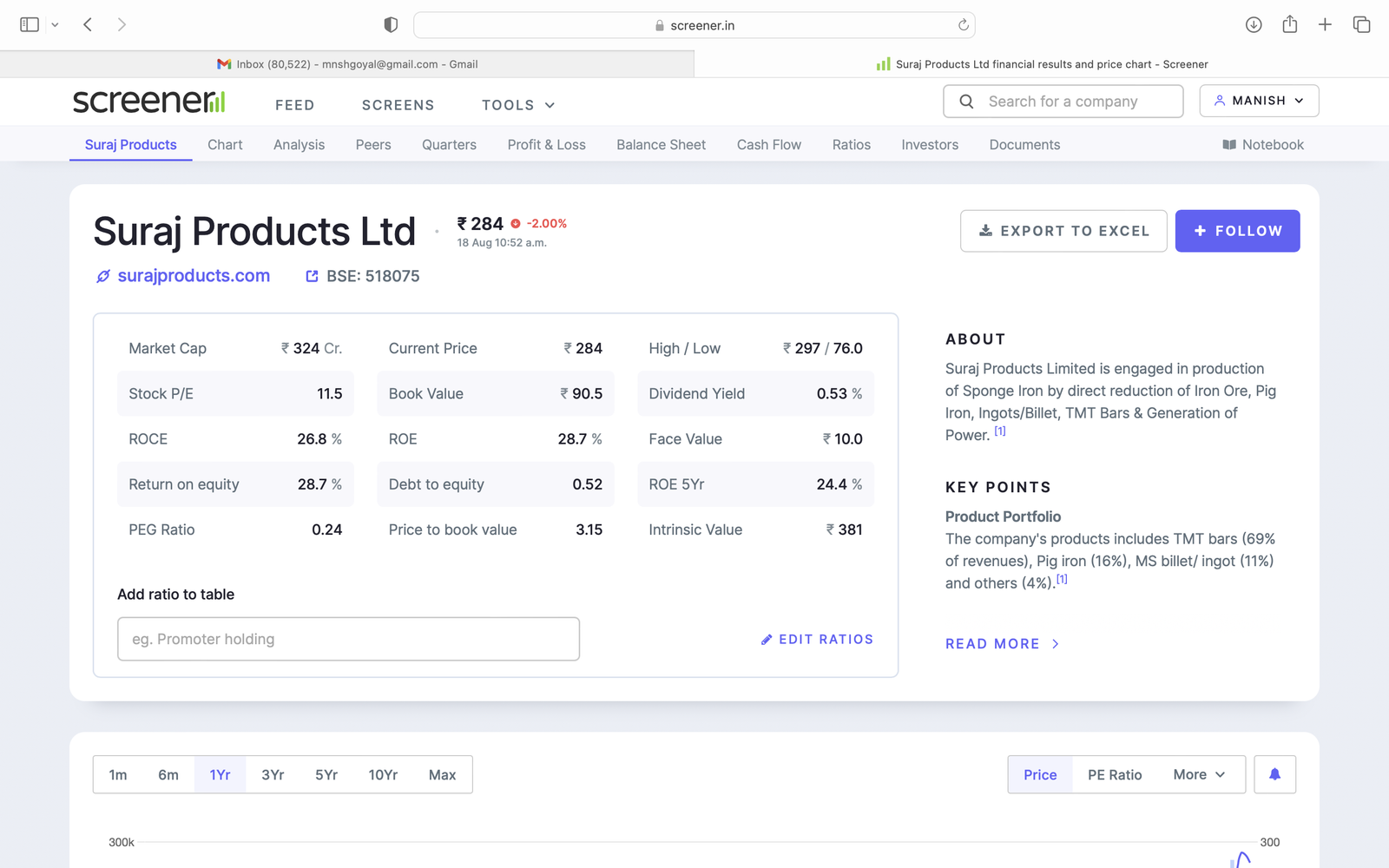This screenshot has width=1389, height=868.
Task: Open the MANISH account dropdown
Action: coord(1259,101)
